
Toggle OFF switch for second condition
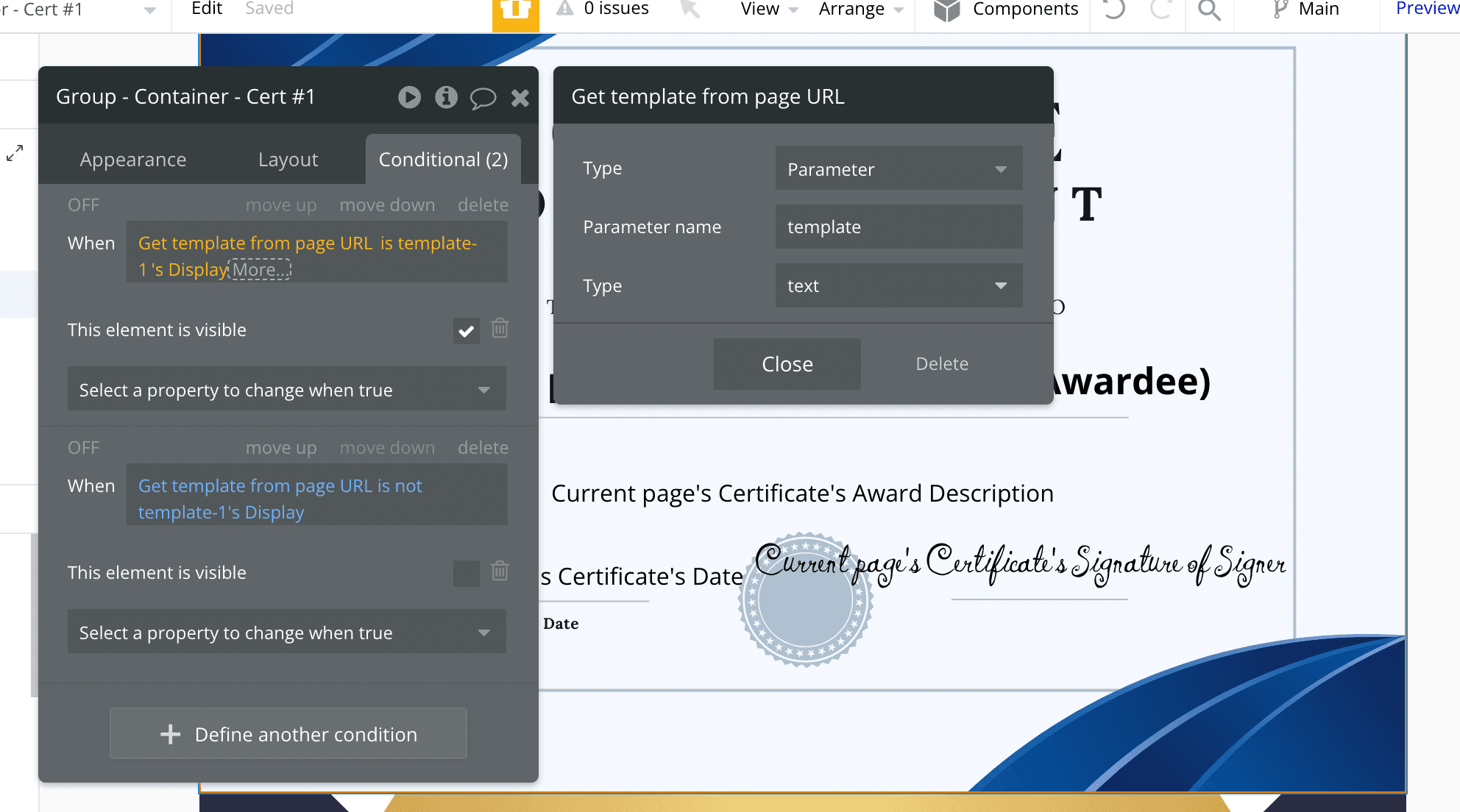click(82, 447)
